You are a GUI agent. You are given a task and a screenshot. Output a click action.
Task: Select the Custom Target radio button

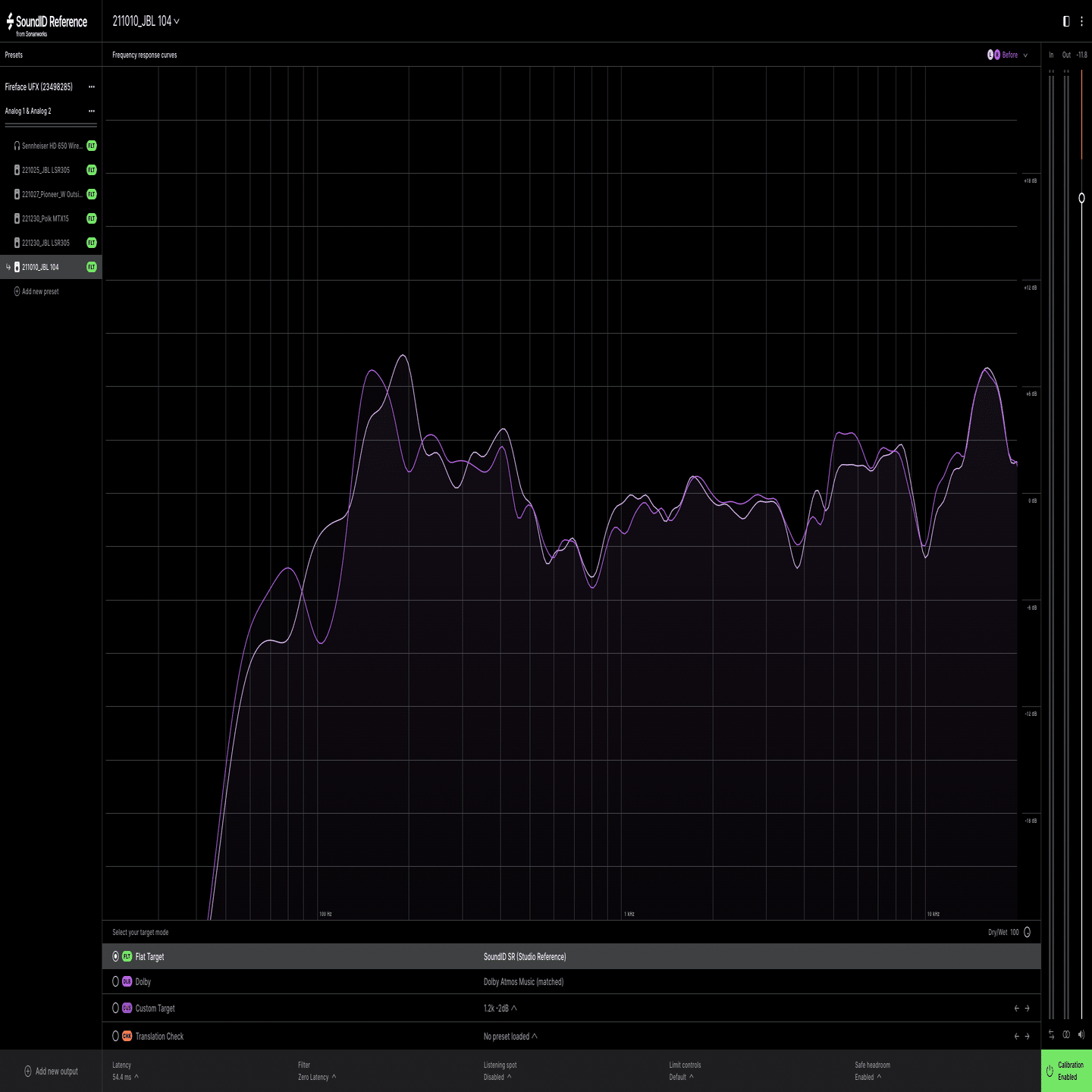click(116, 1008)
